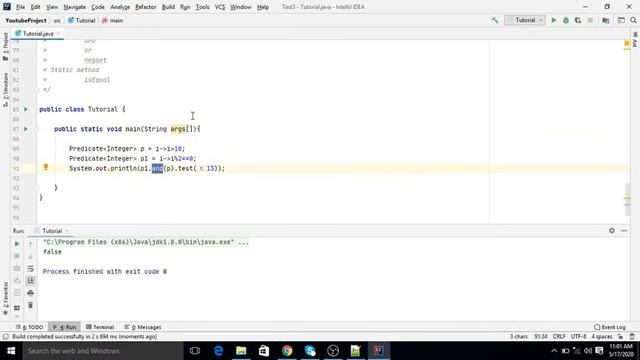The image size is (640, 360).
Task: Run with Coverage from the toolbar
Action: [x=578, y=20]
